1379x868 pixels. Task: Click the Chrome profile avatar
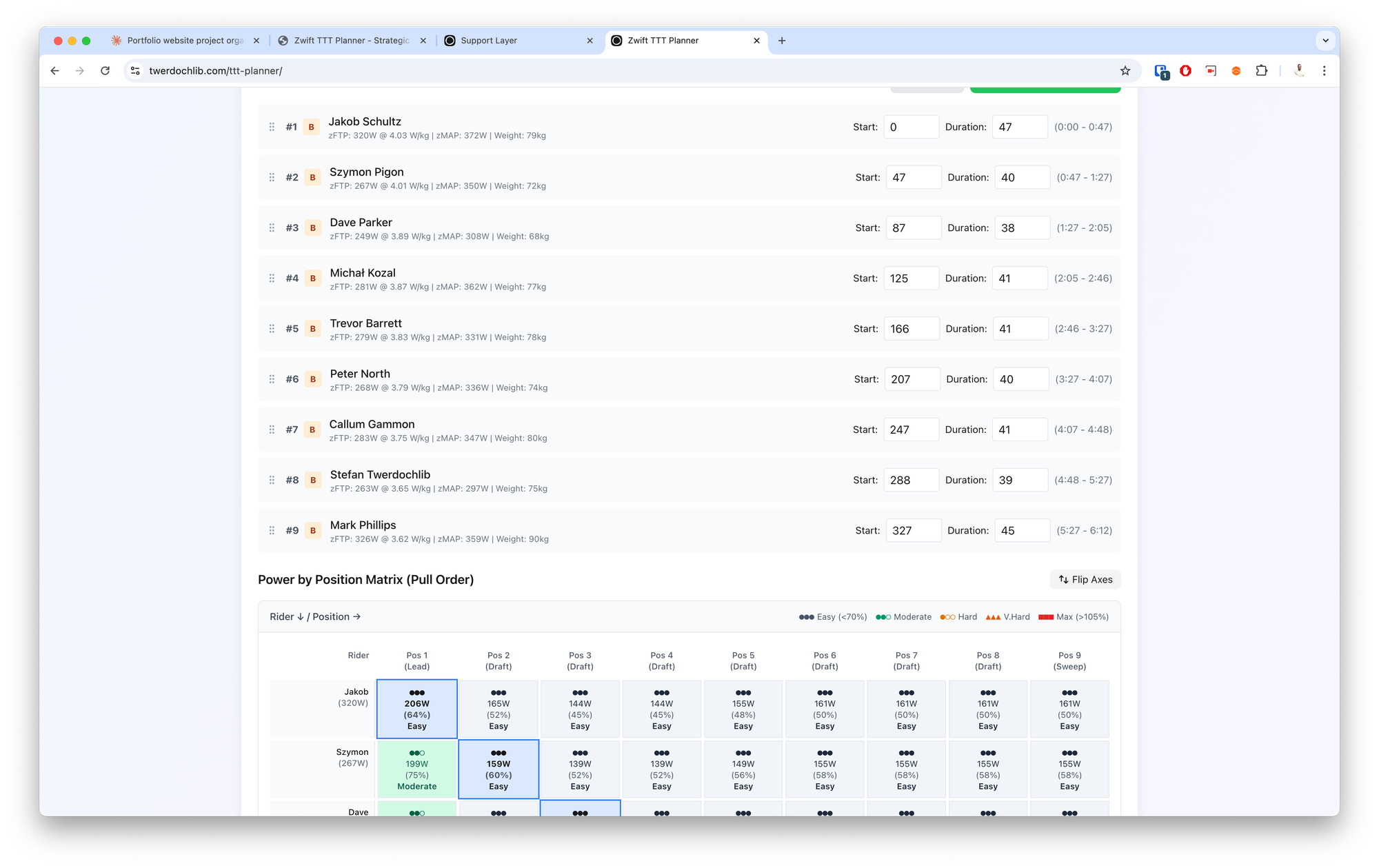coord(1299,70)
